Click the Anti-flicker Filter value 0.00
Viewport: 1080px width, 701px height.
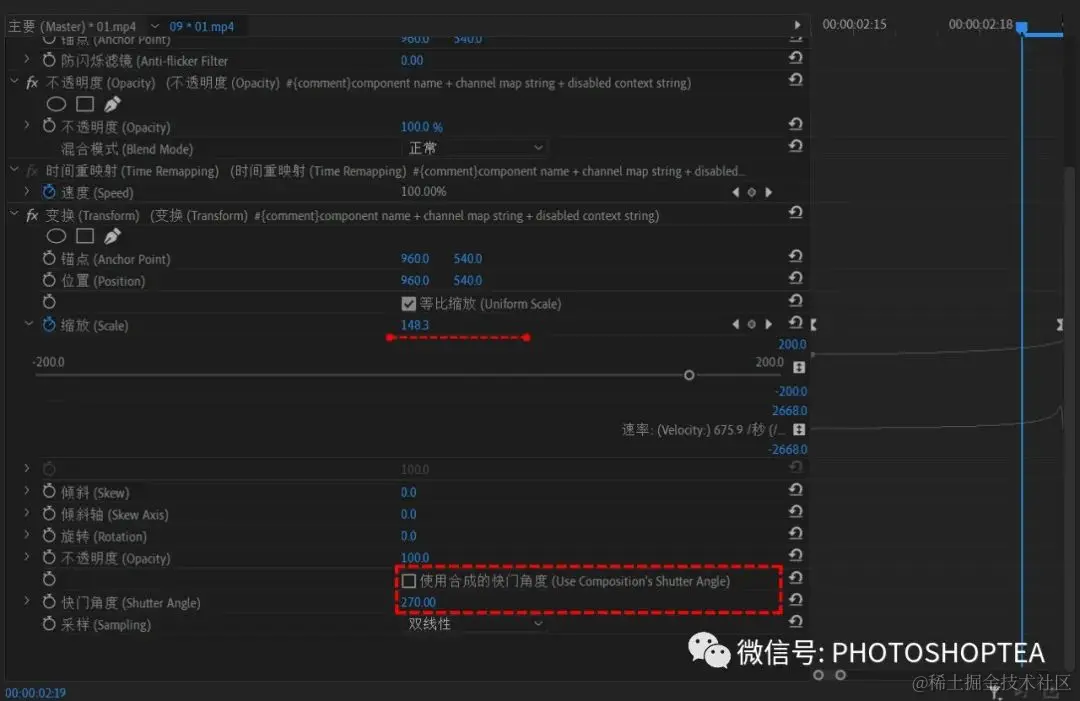412,61
